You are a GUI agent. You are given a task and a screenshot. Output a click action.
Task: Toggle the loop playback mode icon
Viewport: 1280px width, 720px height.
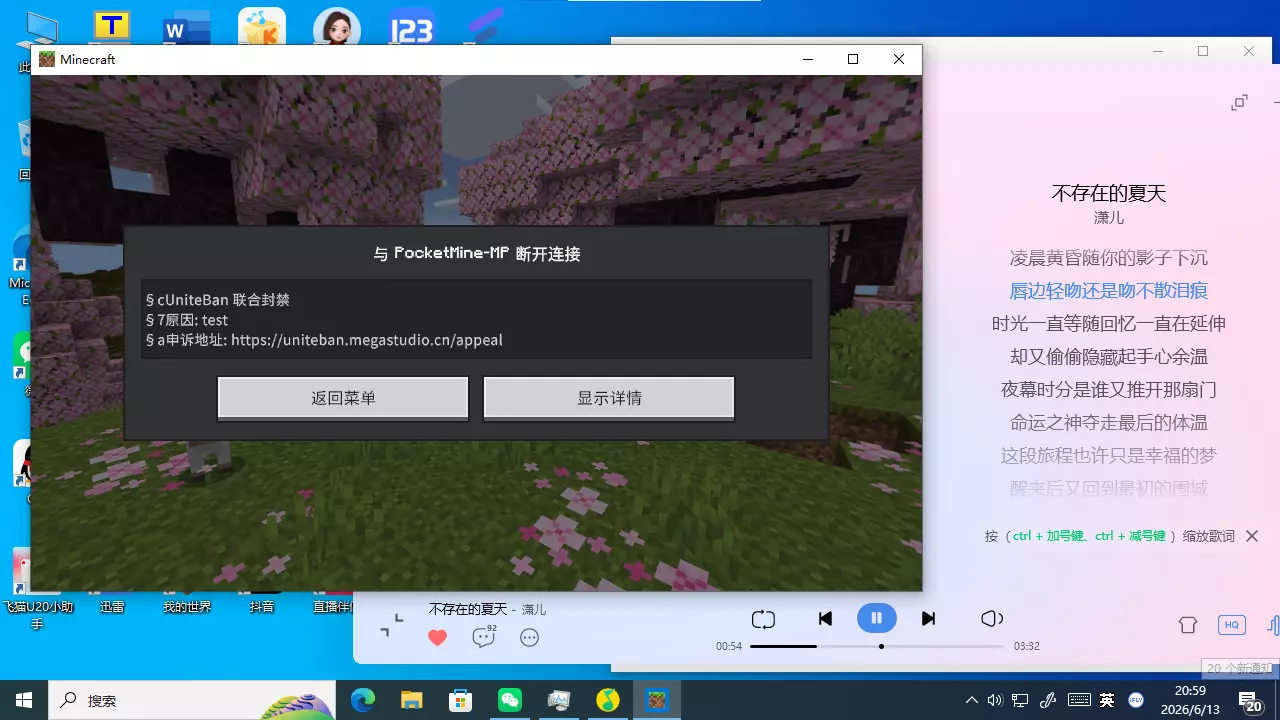(x=763, y=619)
